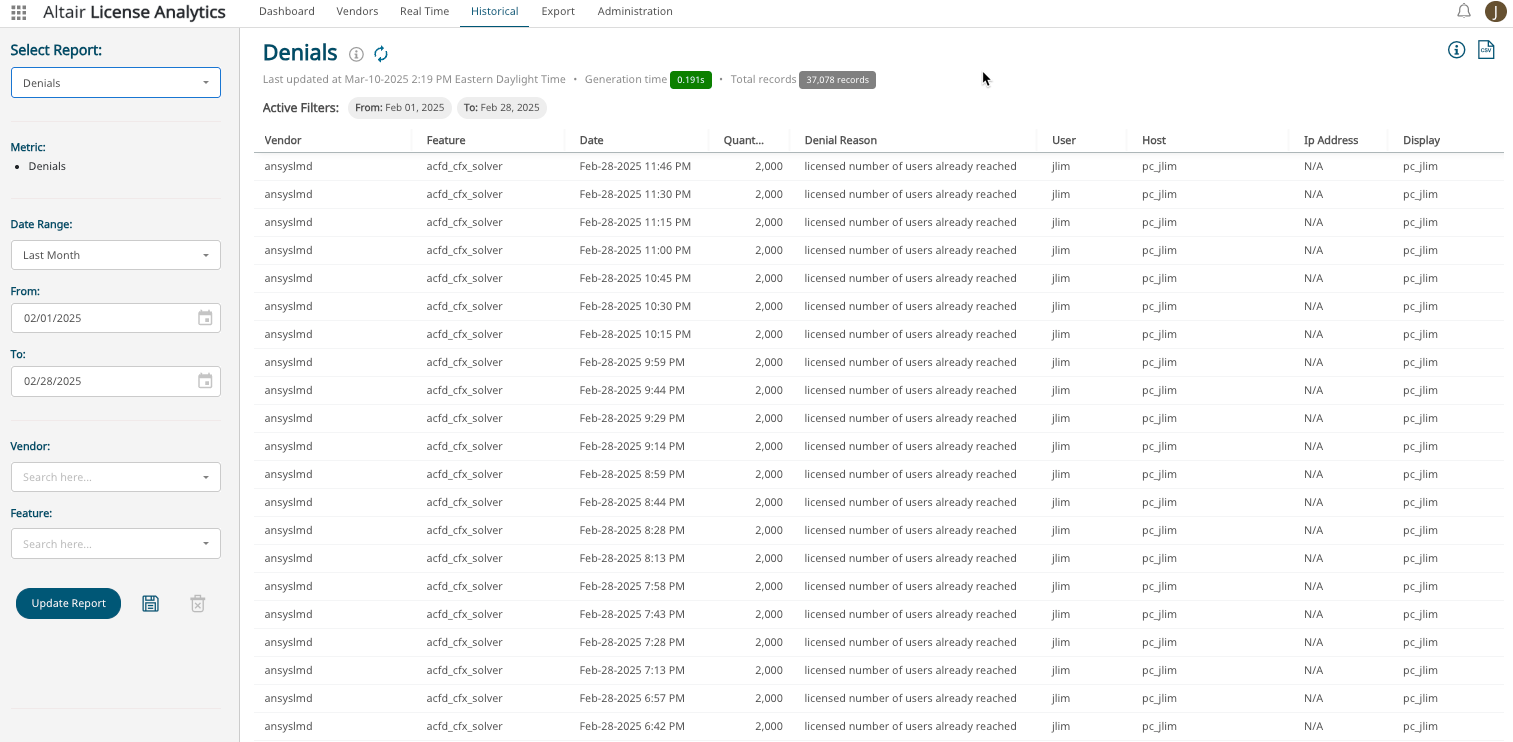Open the To date calendar picker
Image resolution: width=1513 pixels, height=742 pixels.
205,381
